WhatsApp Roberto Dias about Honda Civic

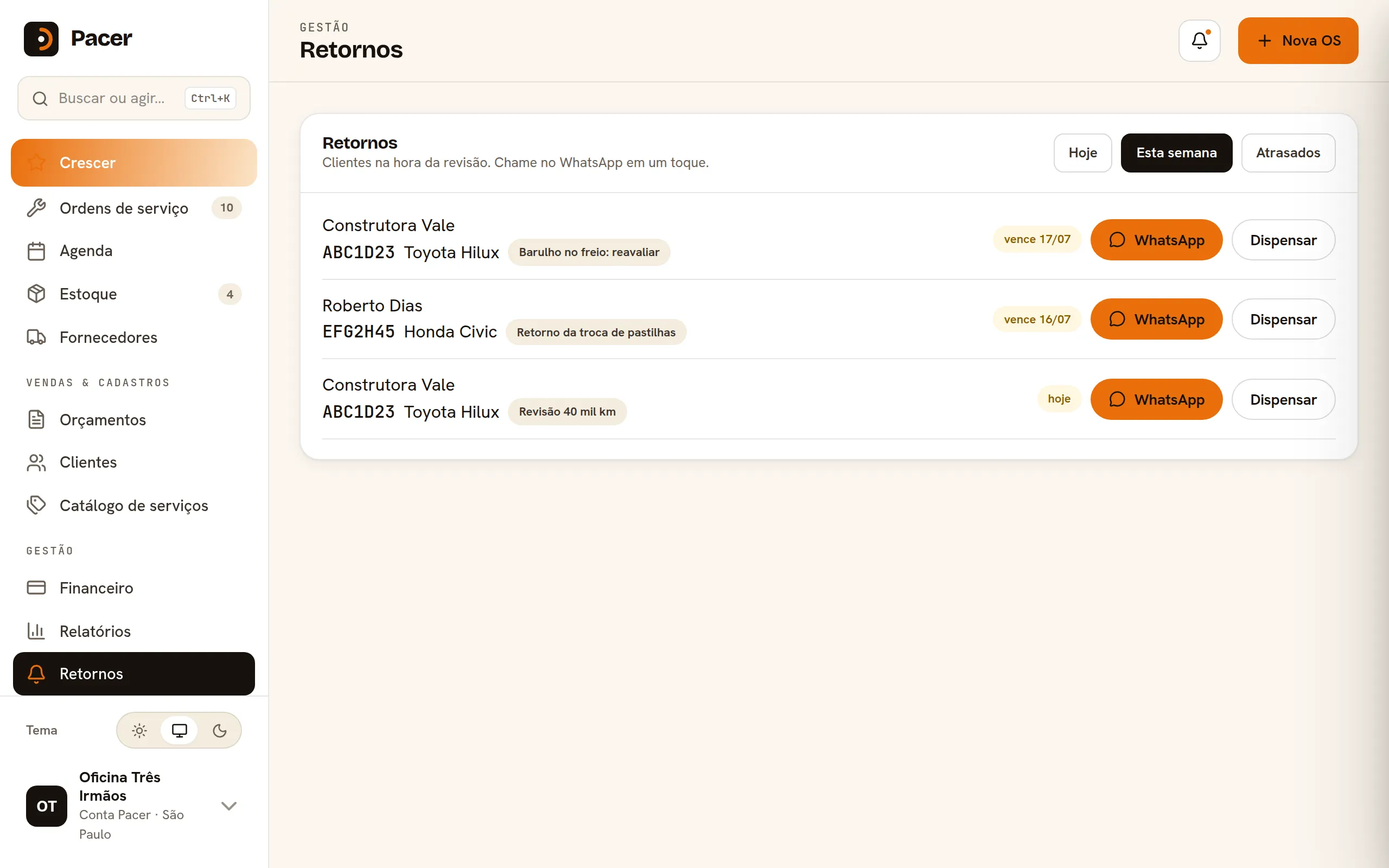pos(1156,319)
